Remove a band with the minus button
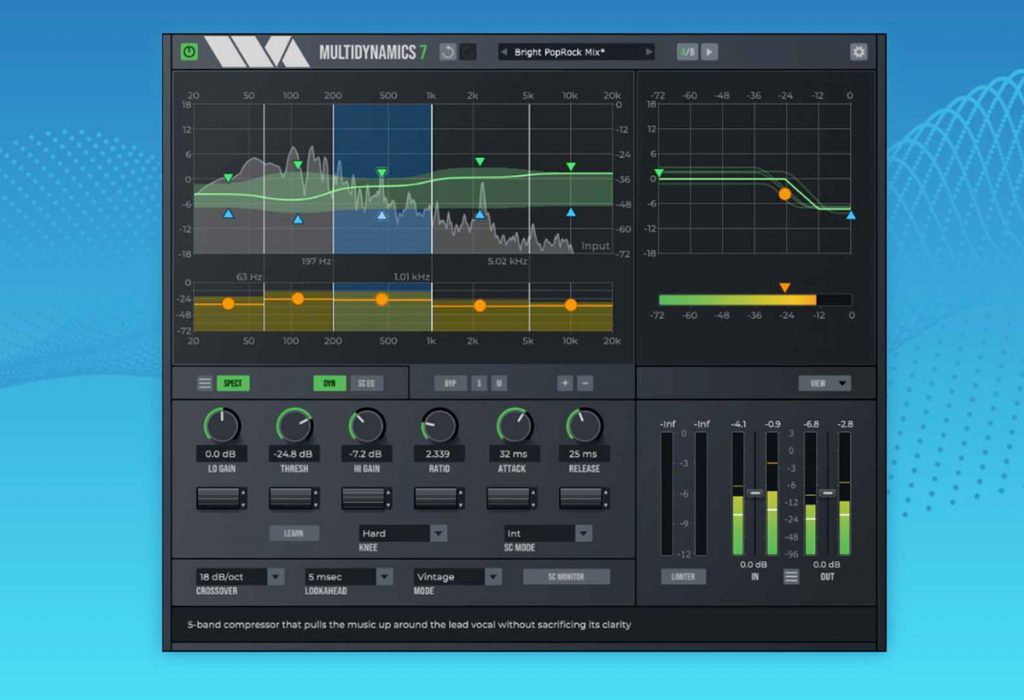The image size is (1024, 700). [585, 383]
